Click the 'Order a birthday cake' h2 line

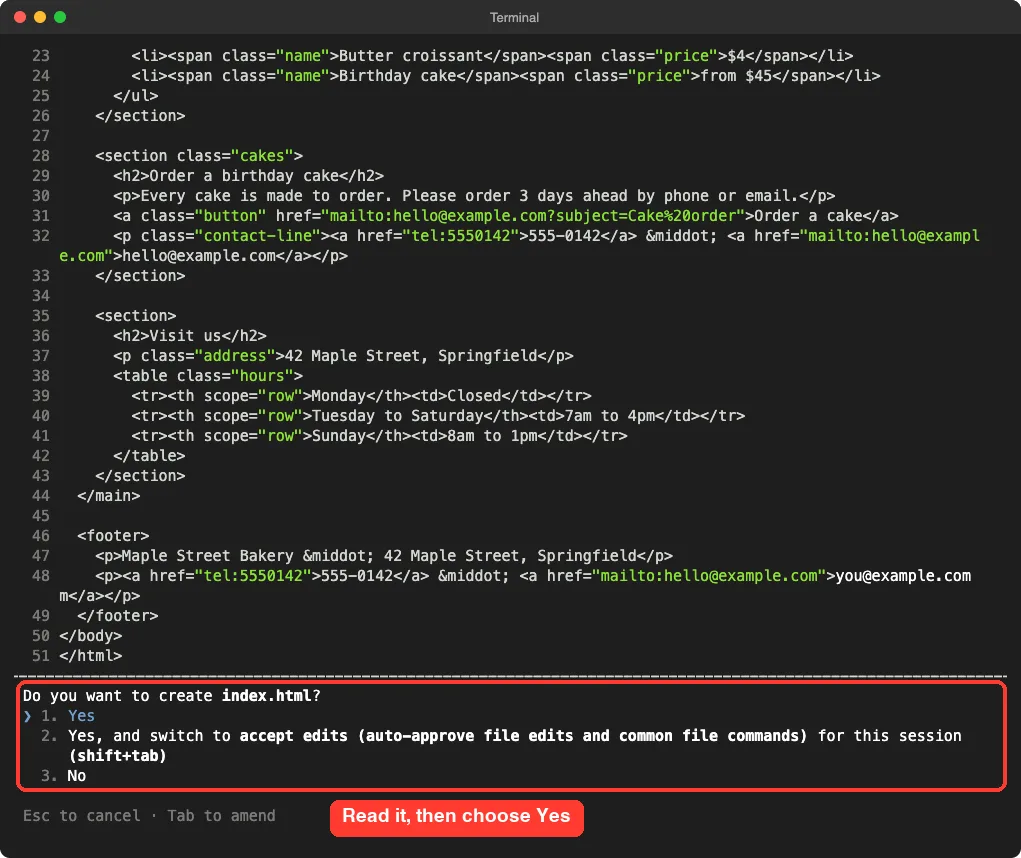(x=248, y=176)
